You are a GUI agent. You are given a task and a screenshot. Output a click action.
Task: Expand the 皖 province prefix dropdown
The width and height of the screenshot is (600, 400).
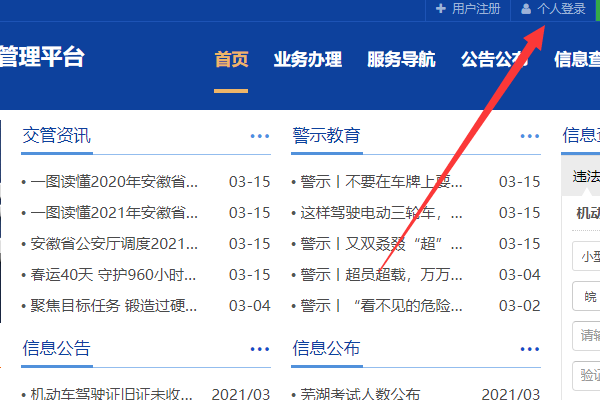click(x=586, y=296)
